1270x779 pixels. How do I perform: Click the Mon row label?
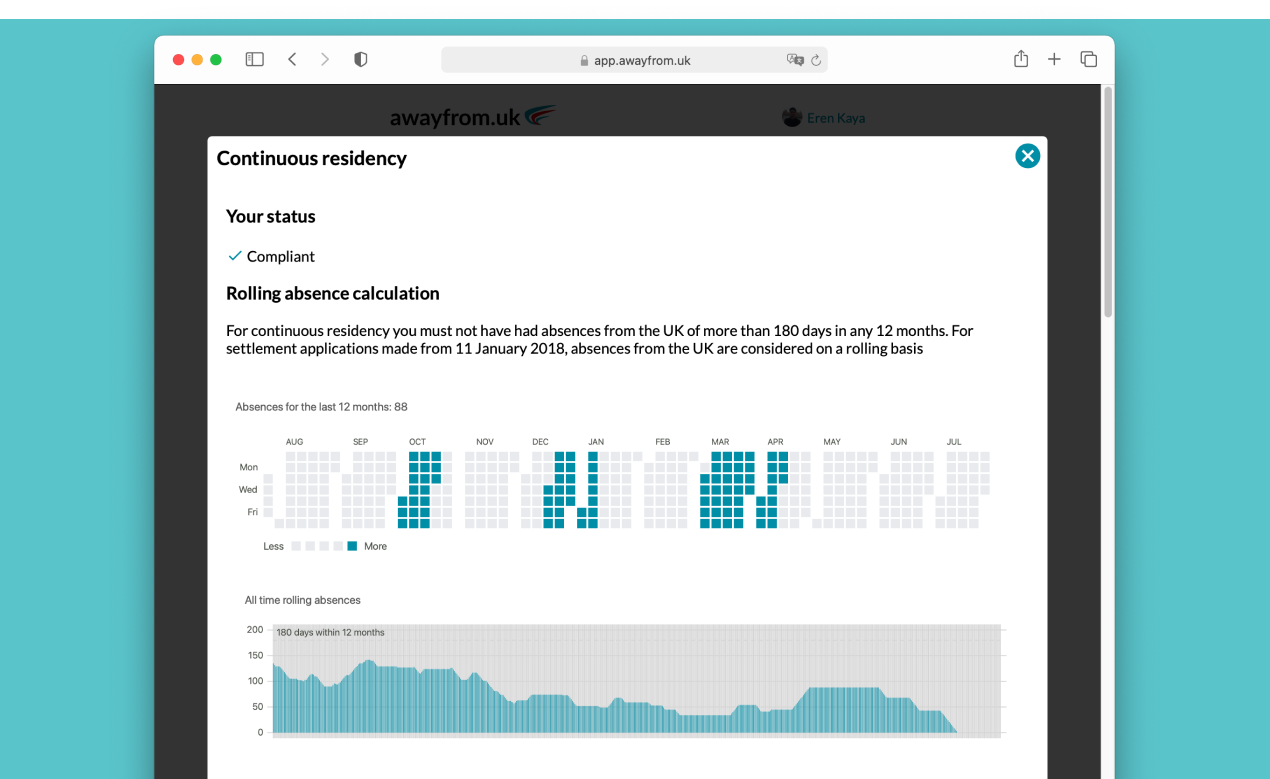click(x=248, y=467)
